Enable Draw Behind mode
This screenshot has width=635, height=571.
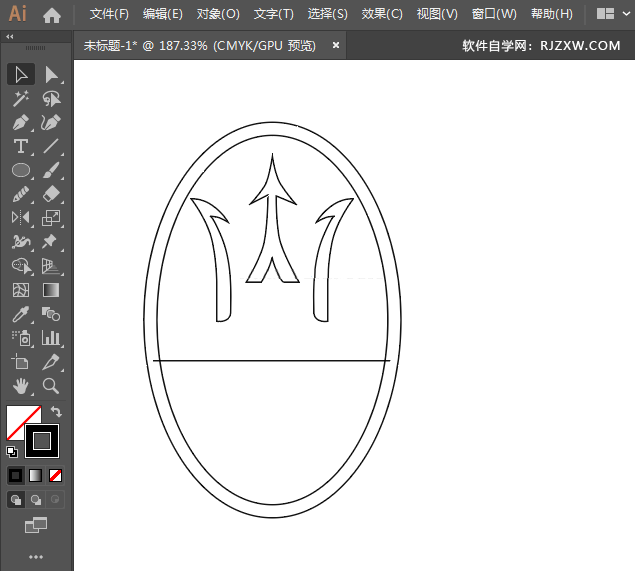coord(36,499)
